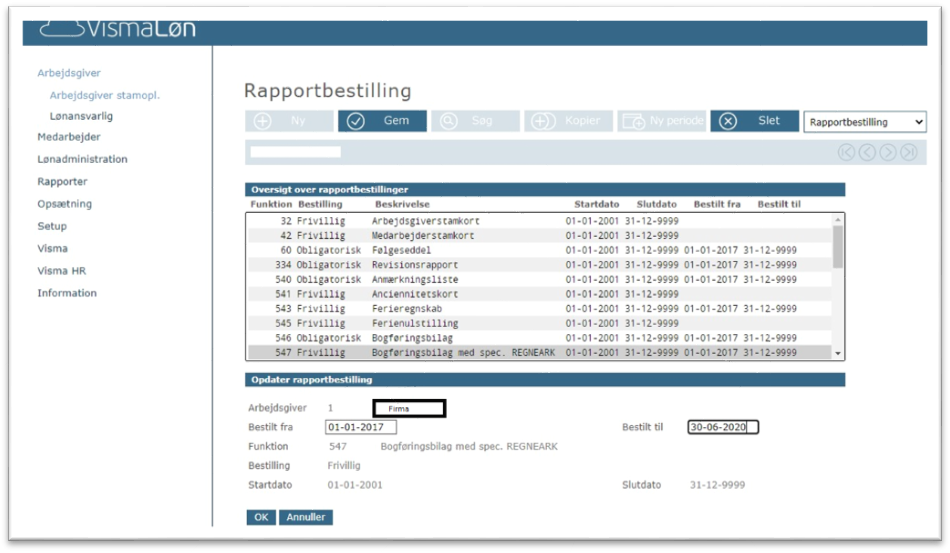Screen dimensions: 950x553
Task: Click the Bestilling column header
Action: pyautogui.click(x=320, y=204)
